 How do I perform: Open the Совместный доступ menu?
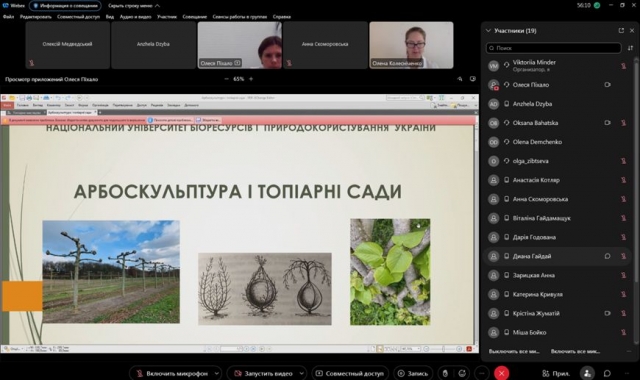pos(78,17)
